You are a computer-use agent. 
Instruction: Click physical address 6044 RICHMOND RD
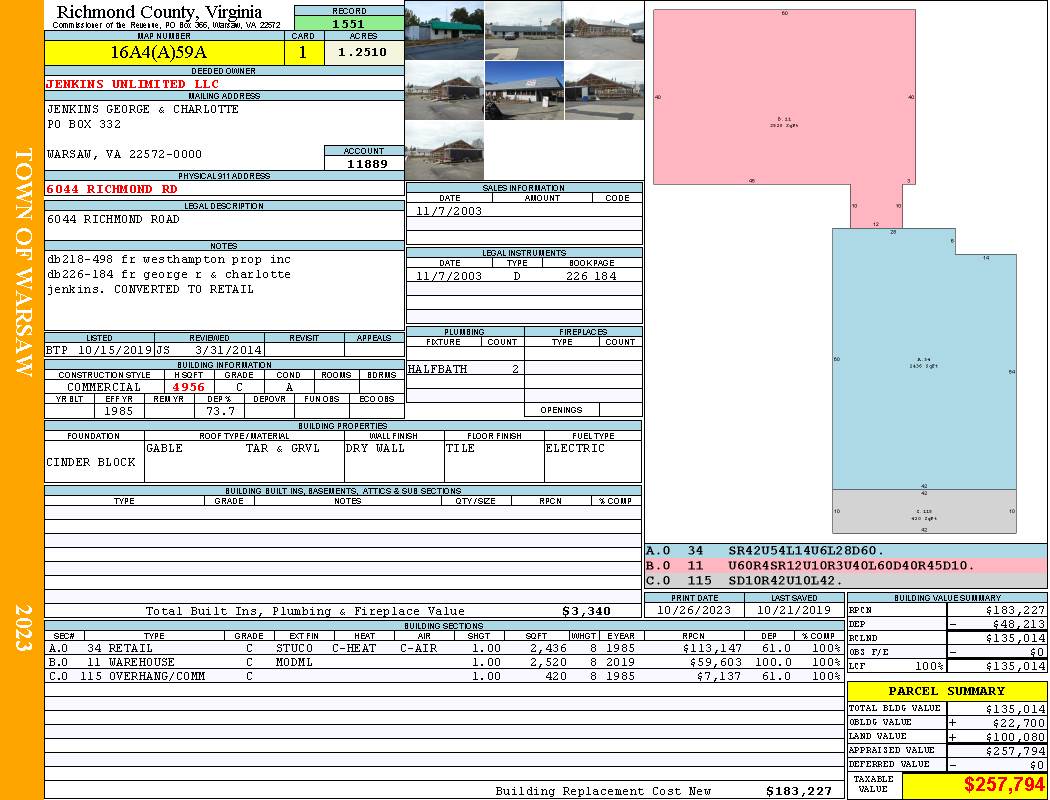click(x=112, y=189)
